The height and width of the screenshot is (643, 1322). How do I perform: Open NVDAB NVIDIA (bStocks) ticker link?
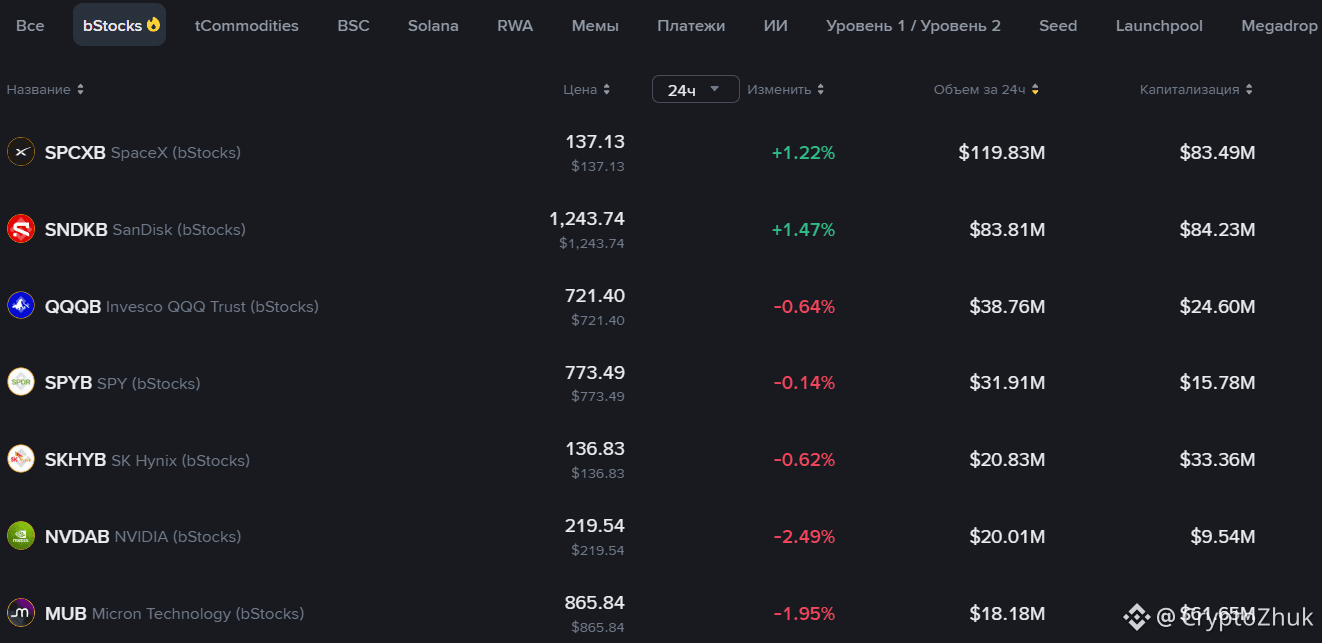coord(143,537)
